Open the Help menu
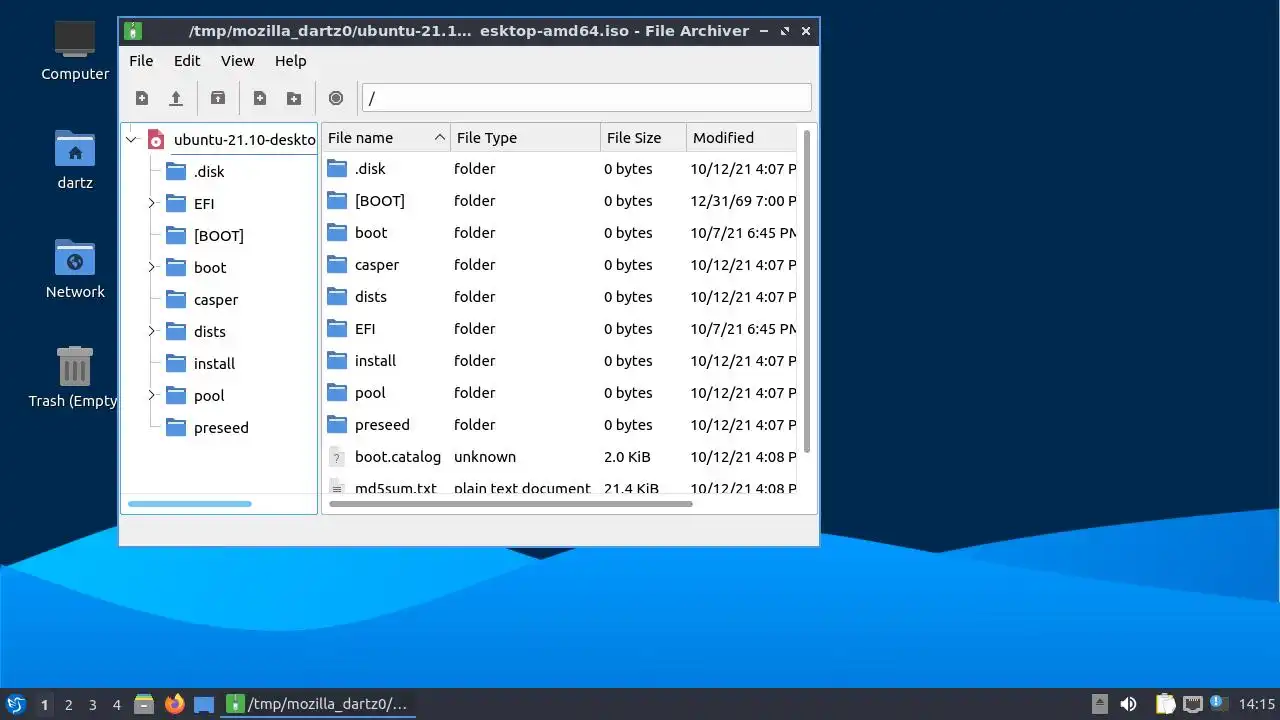Viewport: 1280px width, 720px height. 291,61
